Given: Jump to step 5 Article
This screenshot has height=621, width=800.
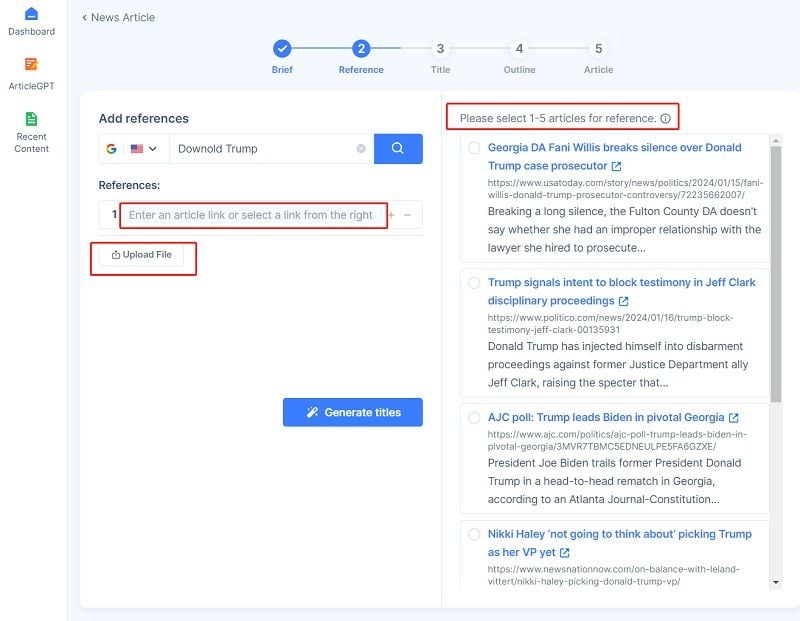Looking at the screenshot, I should (x=598, y=49).
